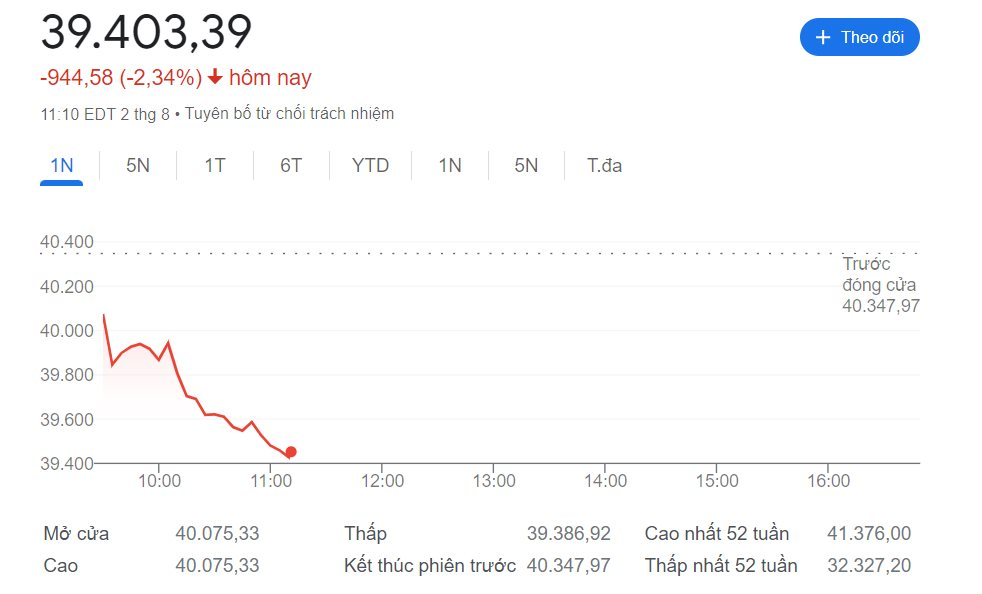The width and height of the screenshot is (982, 594).
Task: Click the 39.403,39 index value
Action: point(147,31)
